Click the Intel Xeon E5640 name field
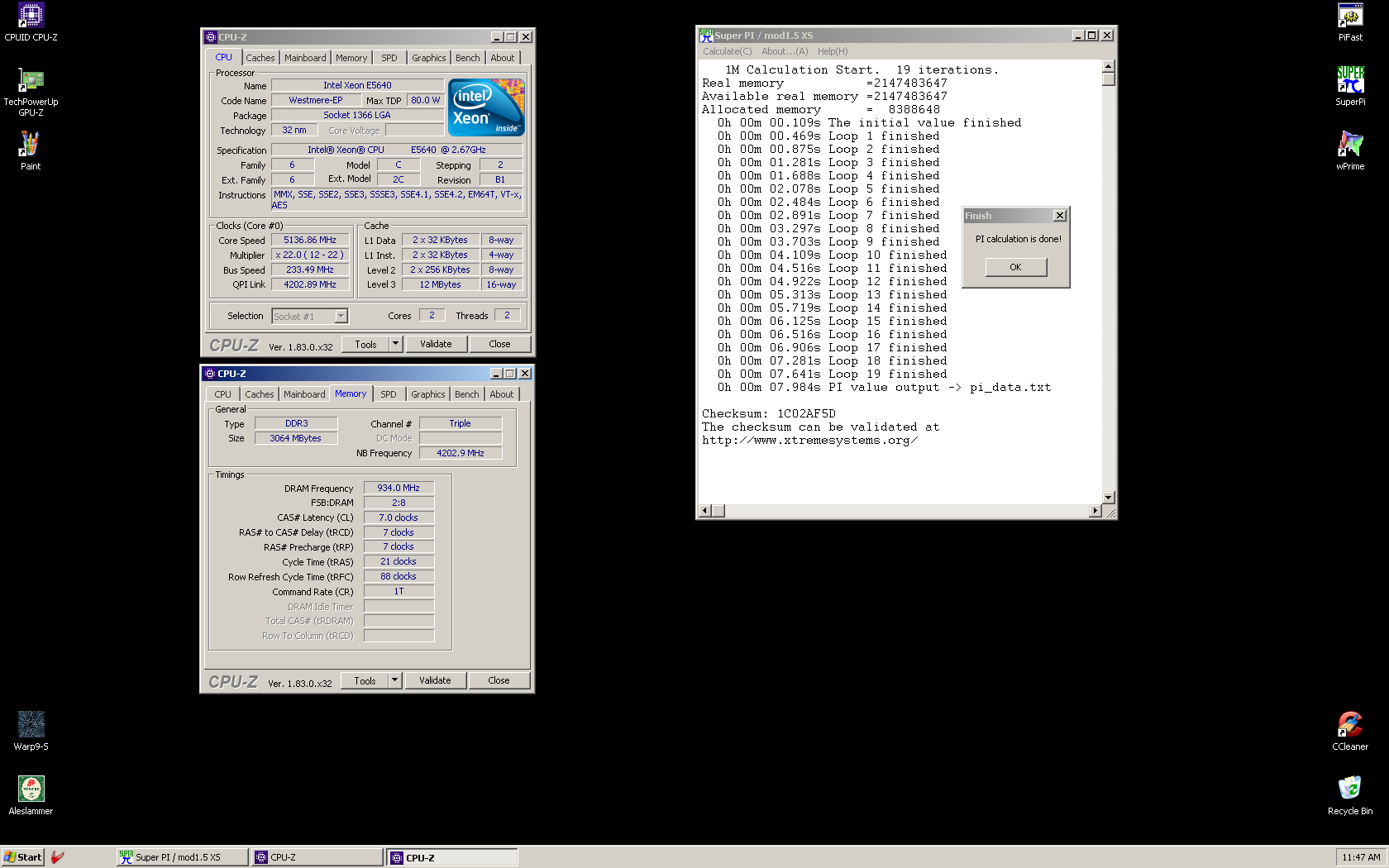 click(x=357, y=85)
